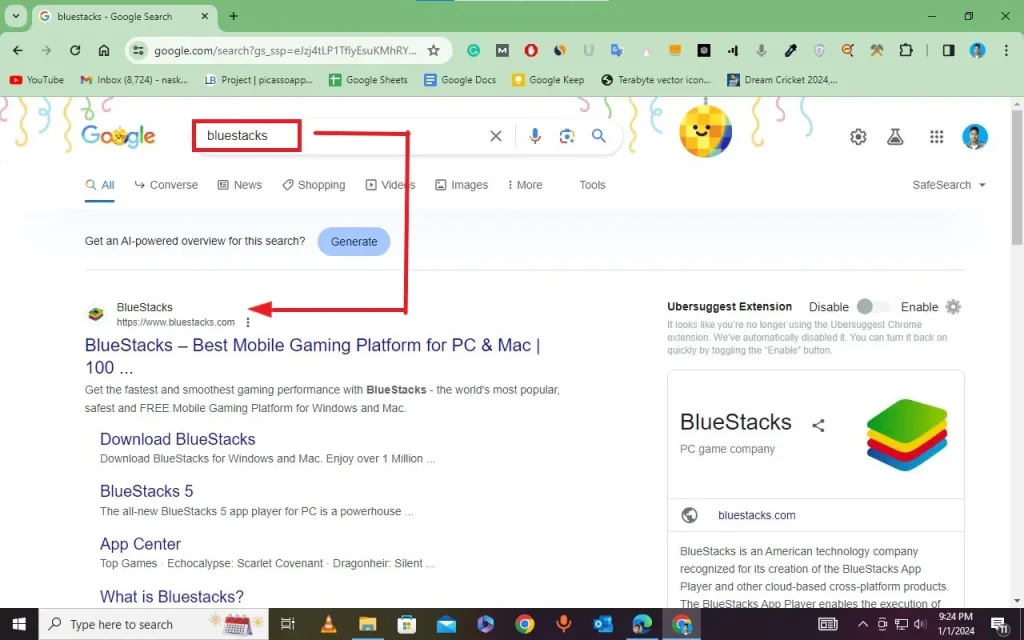The image size is (1024, 640).
Task: Search by image using Google Lens icon
Action: pos(566,136)
